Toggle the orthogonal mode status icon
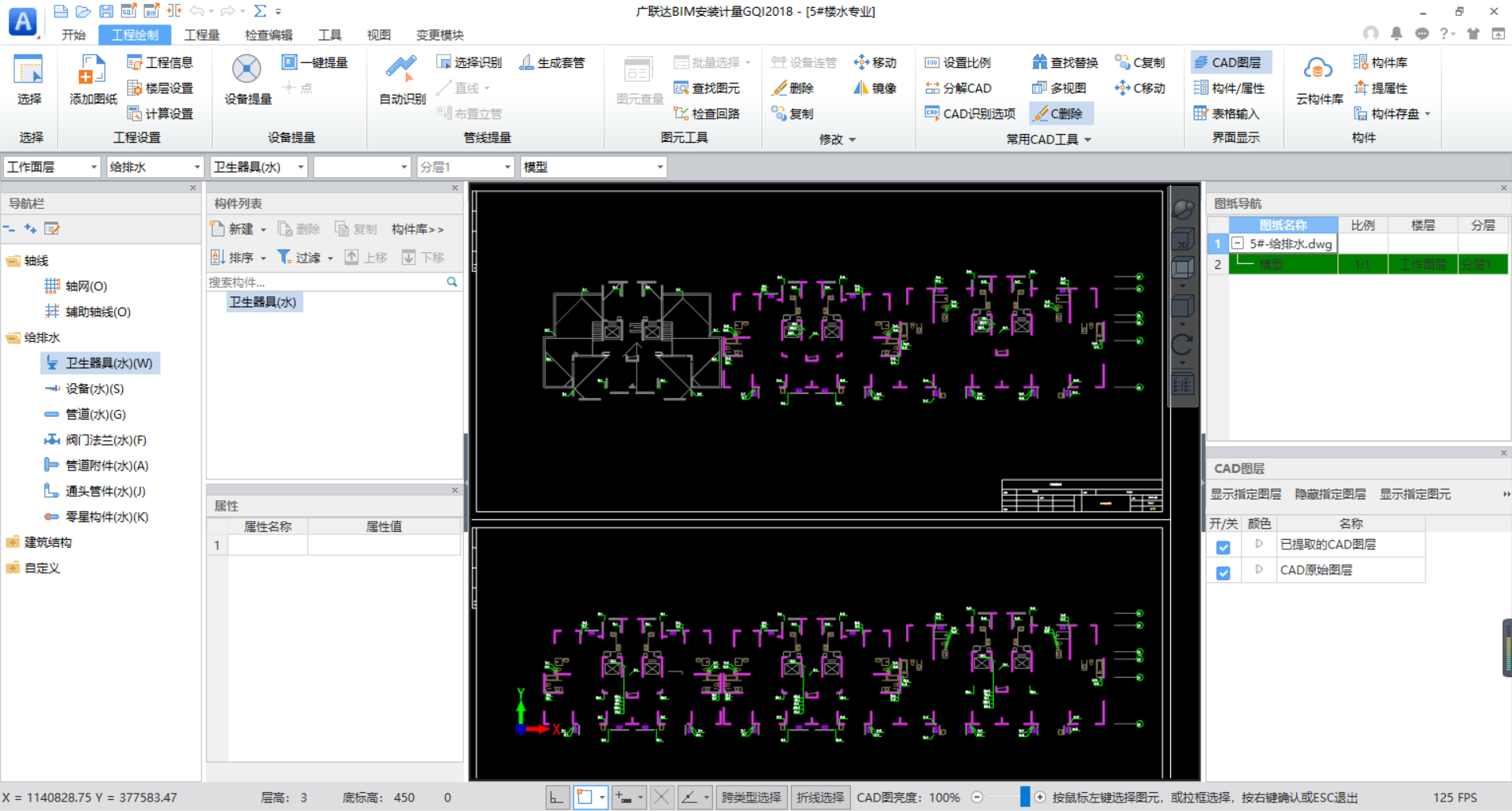1512x811 pixels. pyautogui.click(x=556, y=798)
